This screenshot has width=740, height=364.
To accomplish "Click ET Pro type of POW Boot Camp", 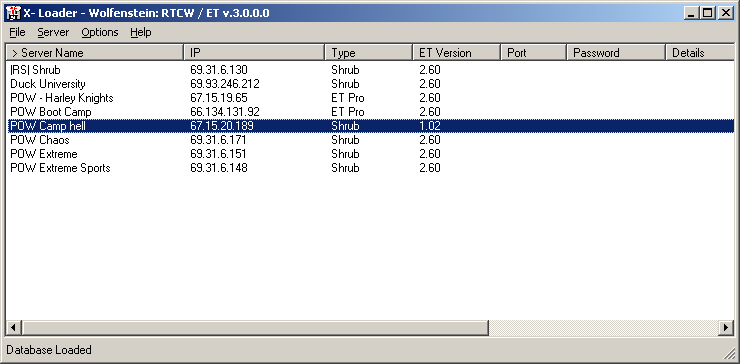I will point(348,112).
